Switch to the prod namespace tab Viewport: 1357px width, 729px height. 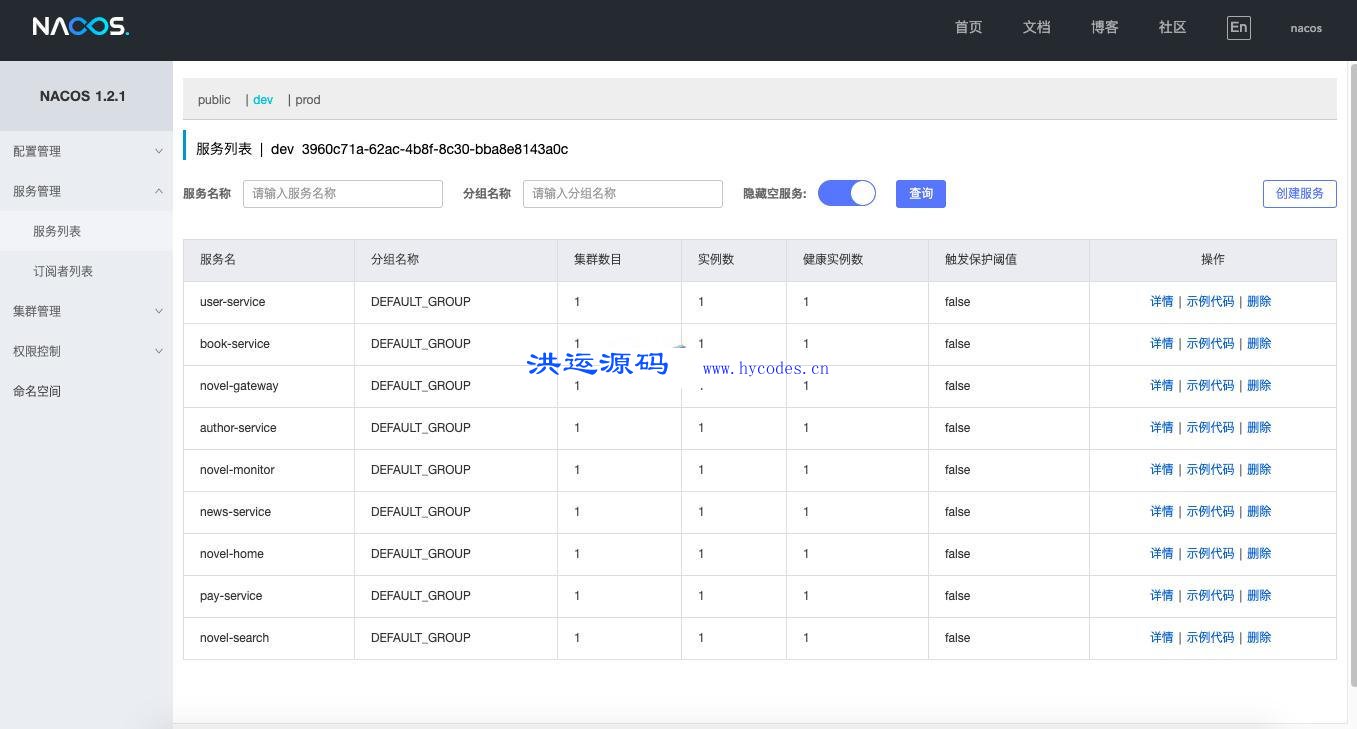tap(308, 100)
